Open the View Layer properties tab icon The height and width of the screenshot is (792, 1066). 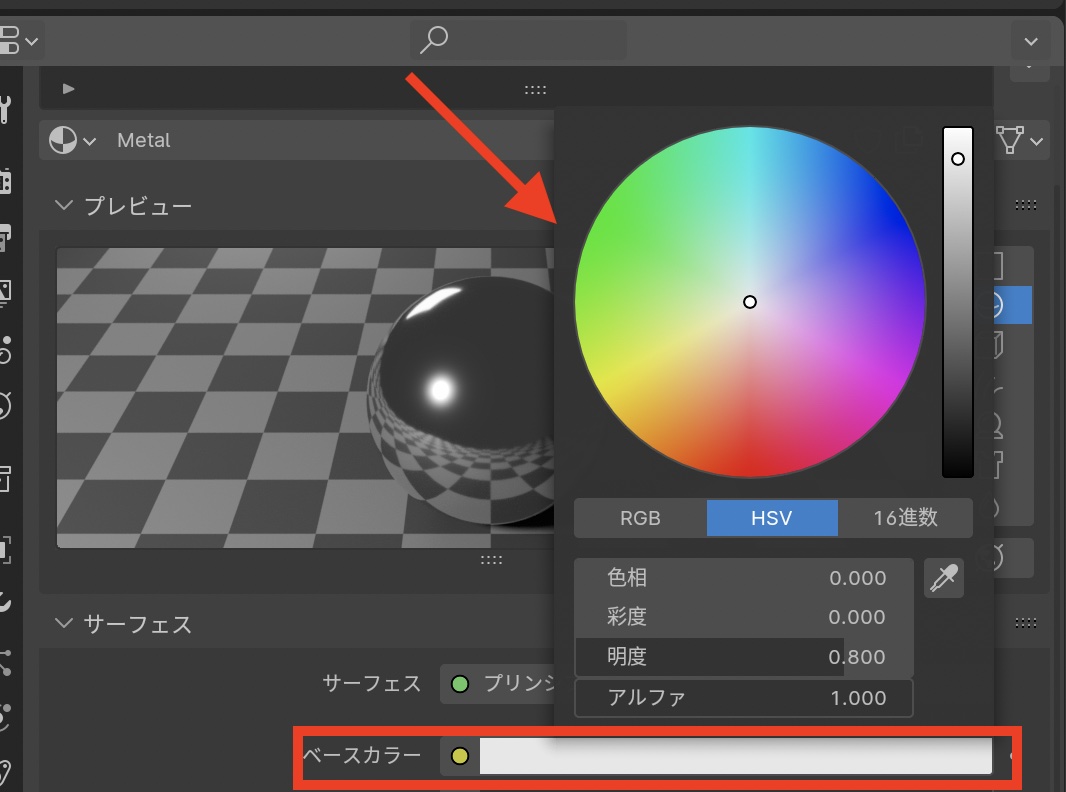click(x=5, y=292)
